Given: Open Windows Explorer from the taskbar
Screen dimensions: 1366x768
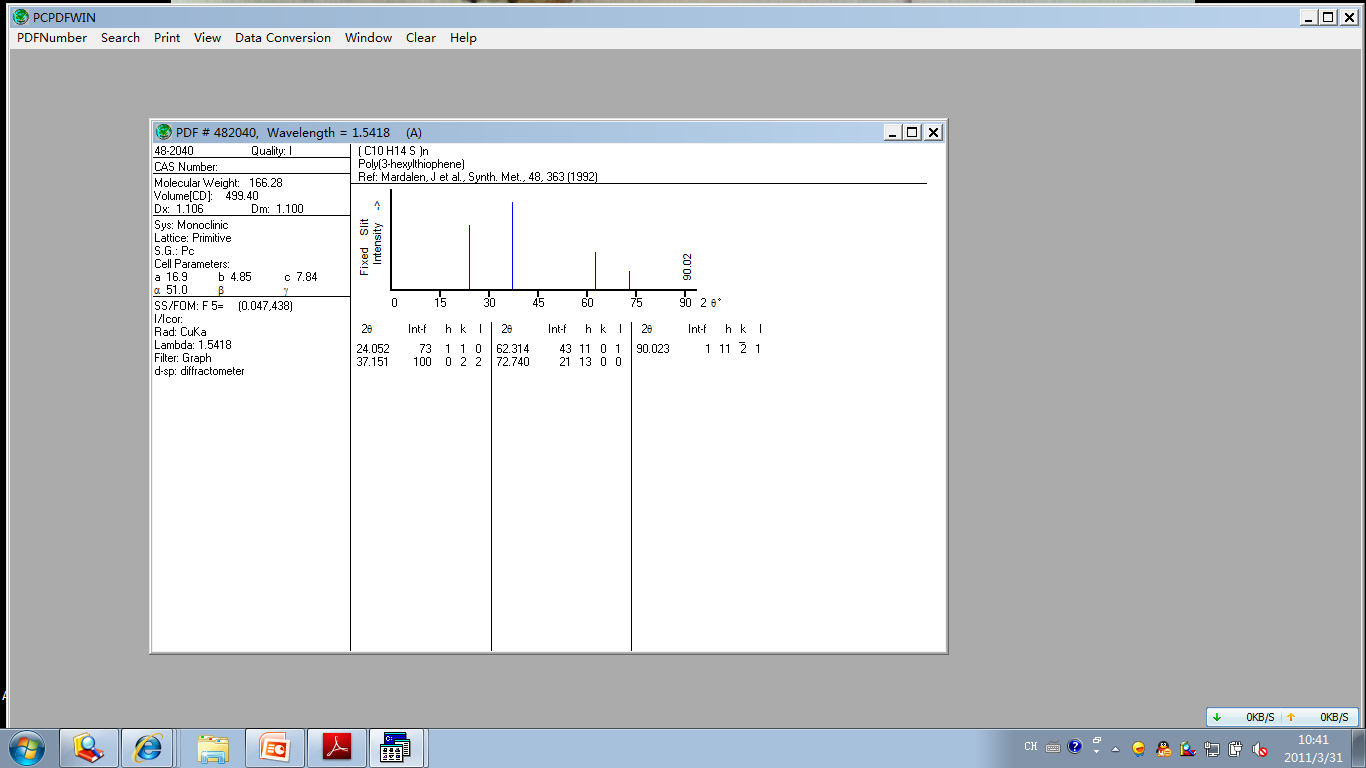Looking at the screenshot, I should pos(213,747).
